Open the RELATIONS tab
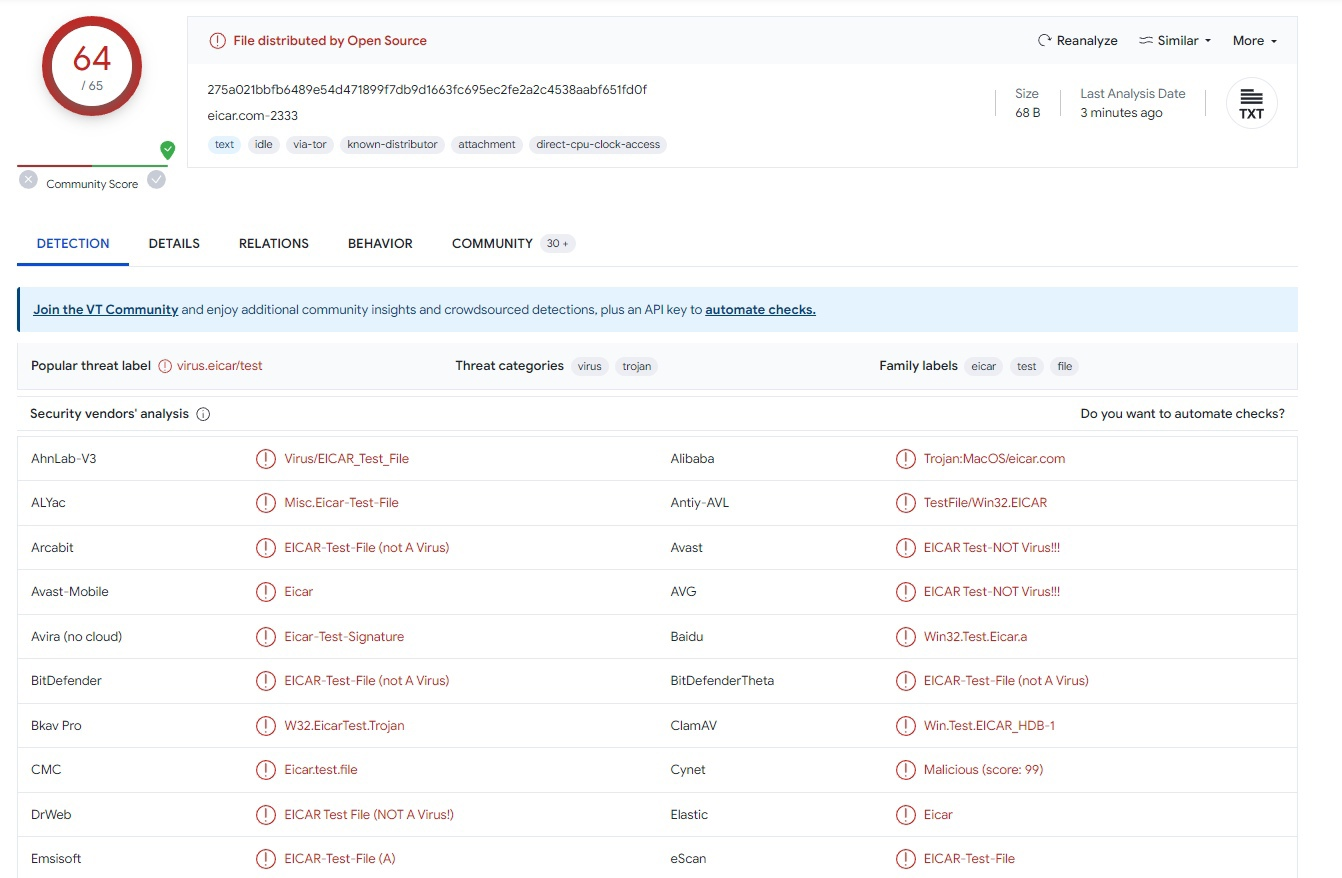The image size is (1342, 878). coord(273,243)
